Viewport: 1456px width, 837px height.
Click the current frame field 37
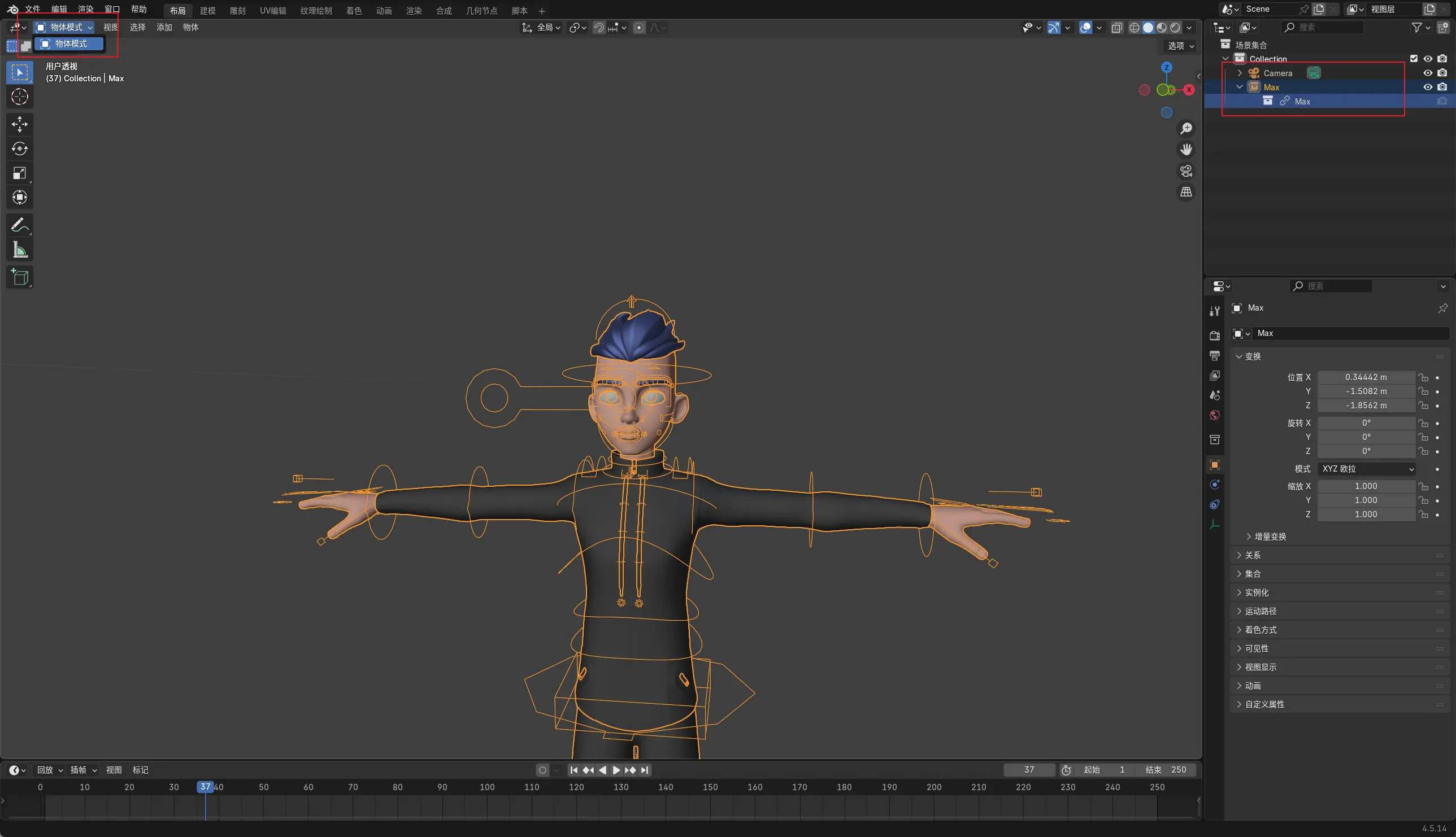(1029, 770)
